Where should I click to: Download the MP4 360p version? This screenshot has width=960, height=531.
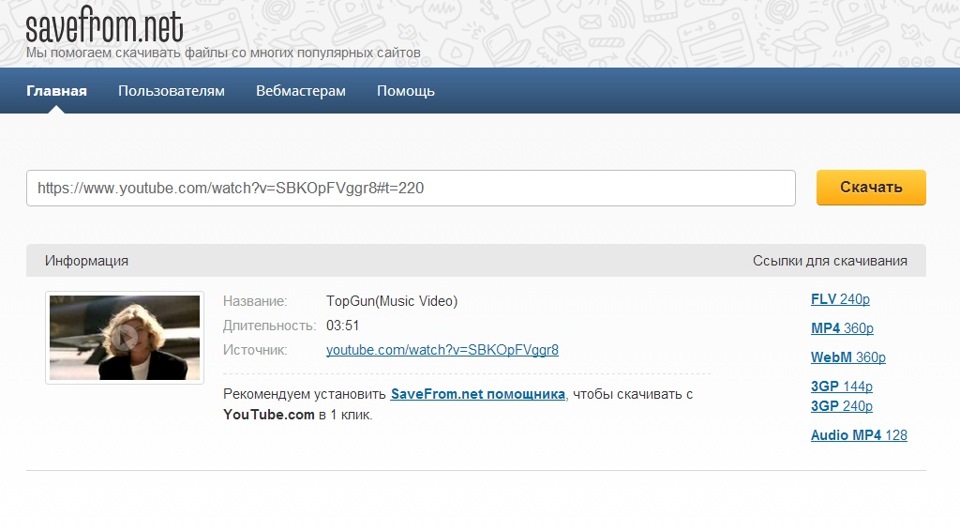[x=842, y=328]
